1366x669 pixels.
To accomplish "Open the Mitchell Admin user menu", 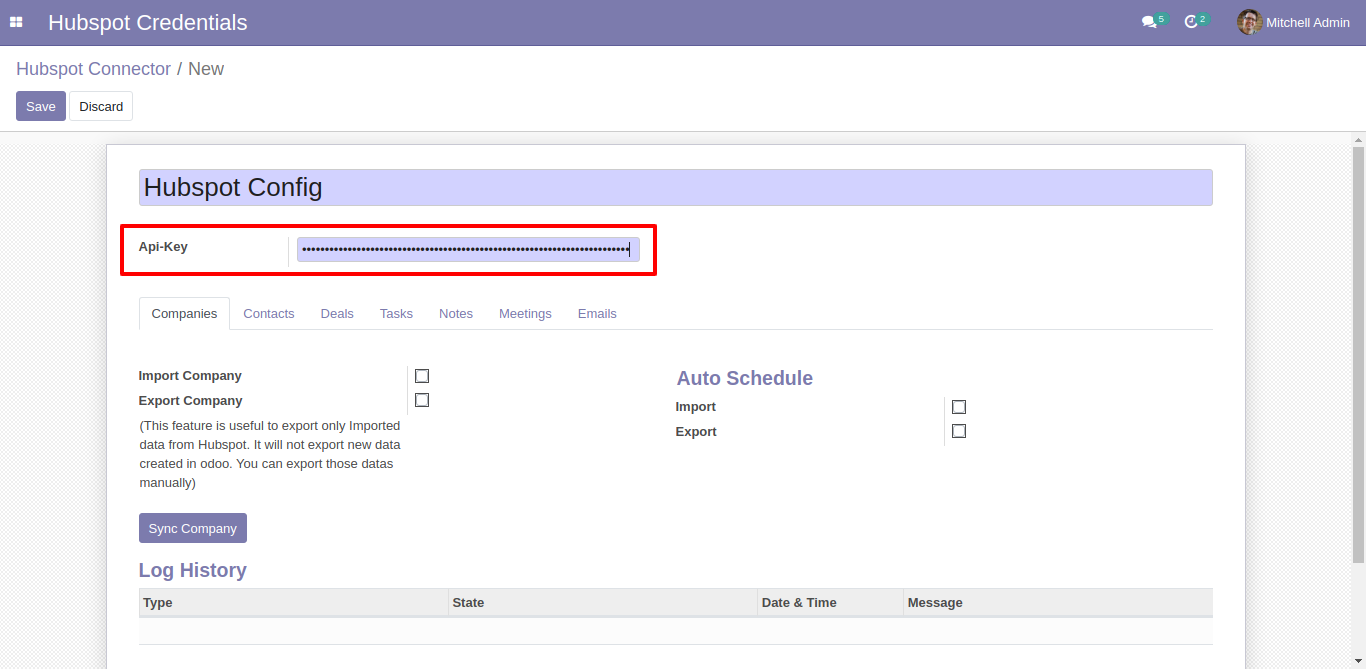I will [1293, 22].
